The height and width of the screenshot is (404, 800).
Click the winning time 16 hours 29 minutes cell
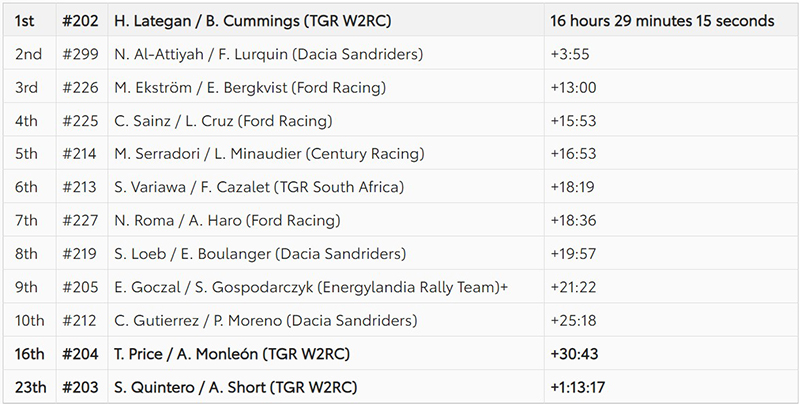pyautogui.click(x=662, y=21)
